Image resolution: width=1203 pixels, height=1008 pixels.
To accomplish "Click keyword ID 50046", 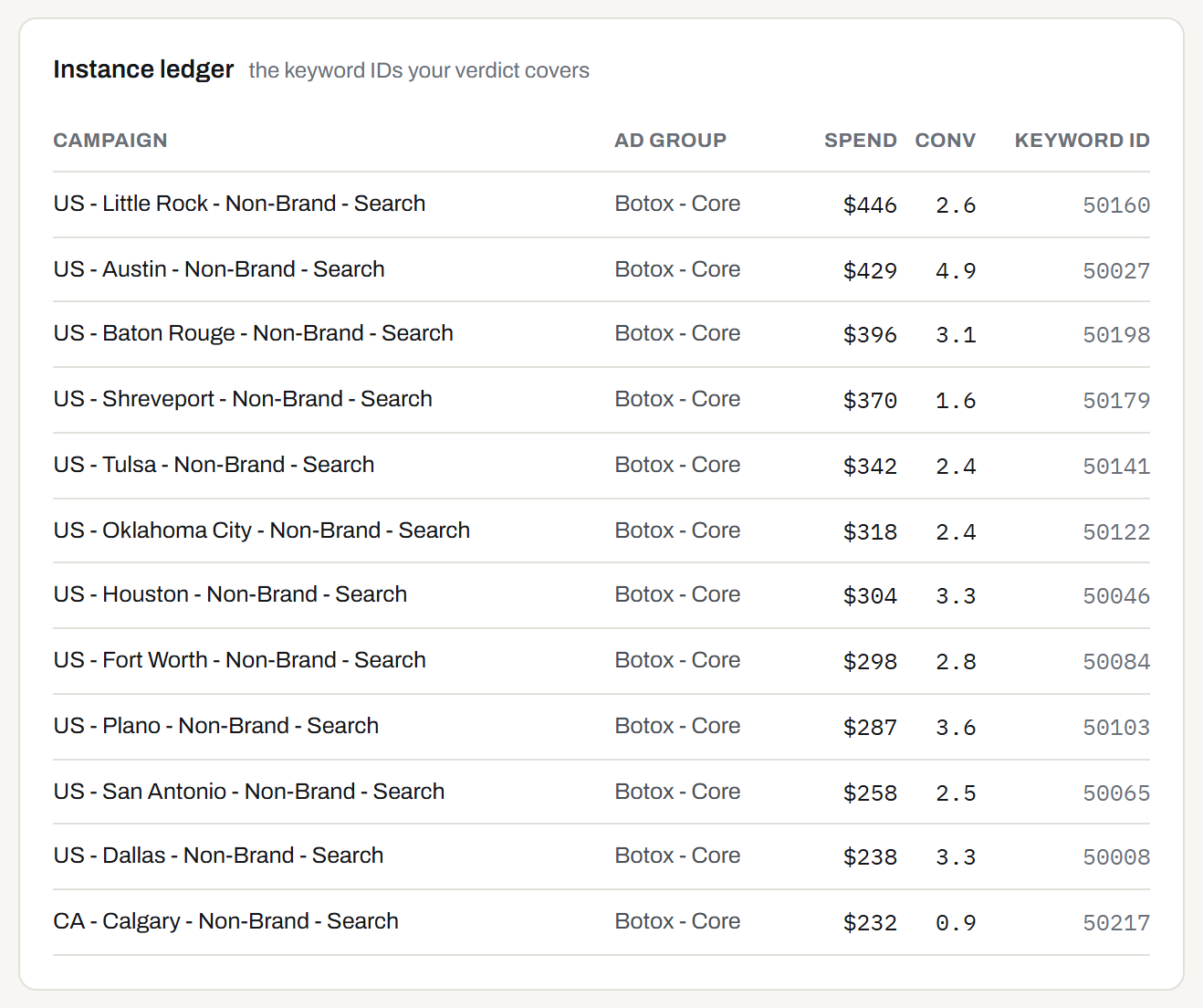I will tap(1116, 596).
